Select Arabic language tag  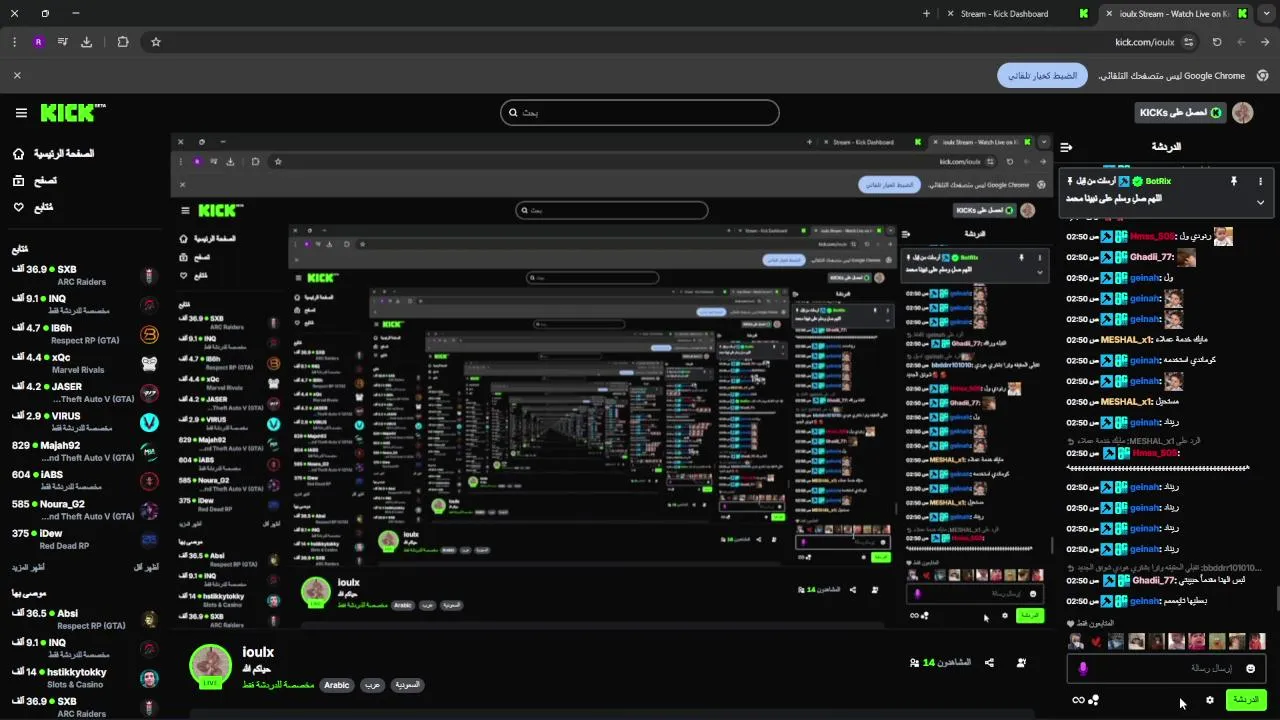(x=337, y=685)
